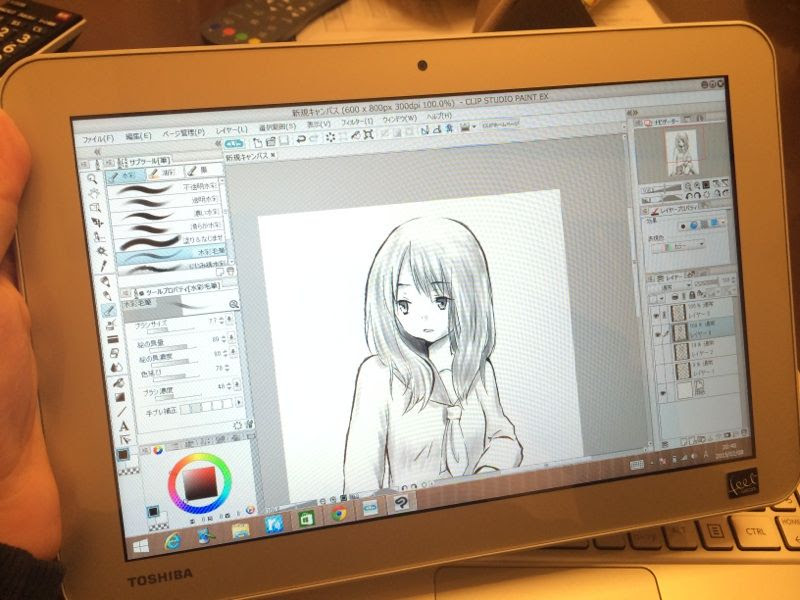Screen dimensions: 800x600
Task: Toggle the border effect circle icon
Action: click(684, 226)
